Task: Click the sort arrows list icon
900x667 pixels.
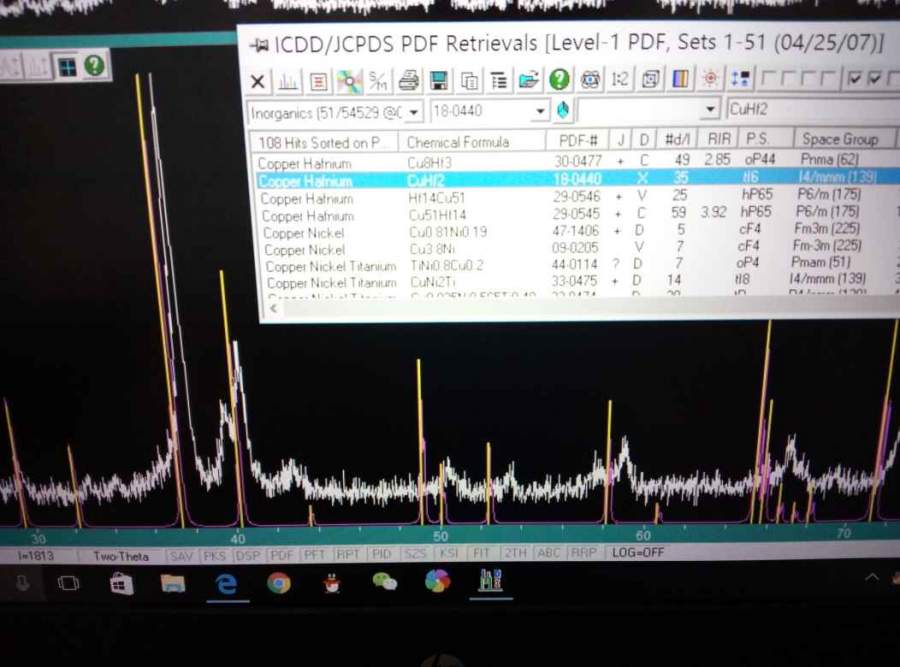Action: [x=740, y=77]
